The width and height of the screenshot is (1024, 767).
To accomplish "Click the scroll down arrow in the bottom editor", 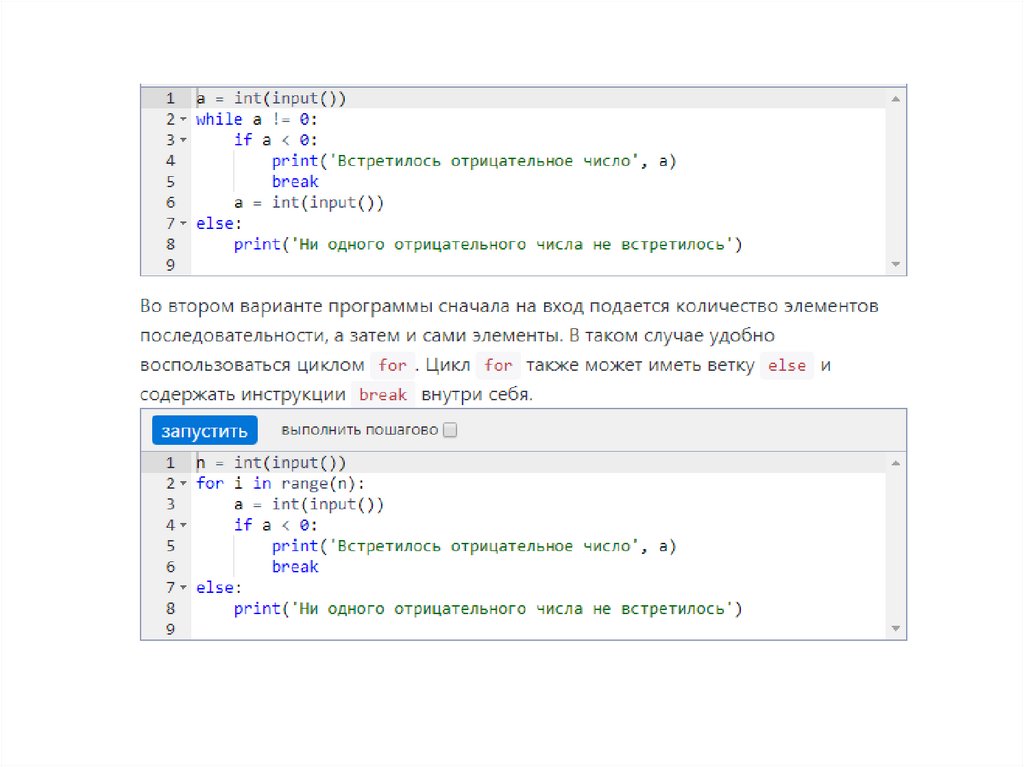I will (x=896, y=629).
